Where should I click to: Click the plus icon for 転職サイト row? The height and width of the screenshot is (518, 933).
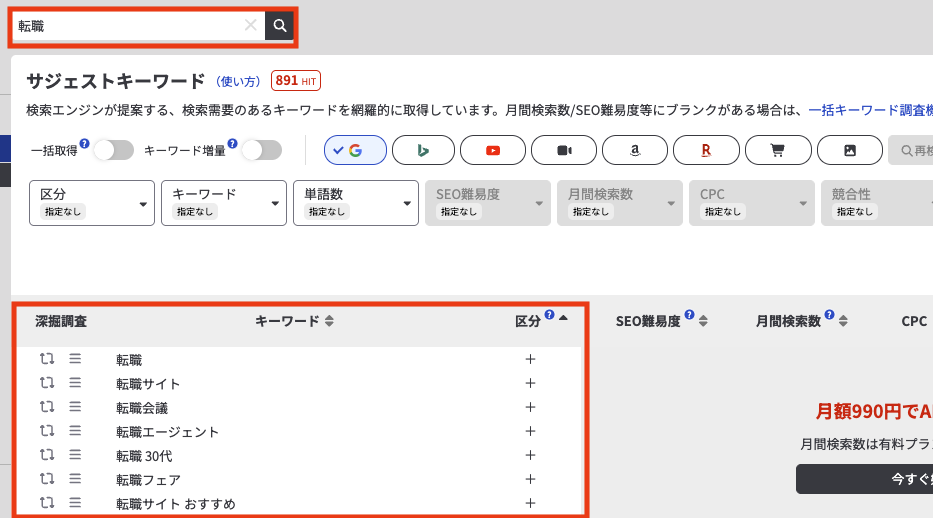pyautogui.click(x=530, y=383)
